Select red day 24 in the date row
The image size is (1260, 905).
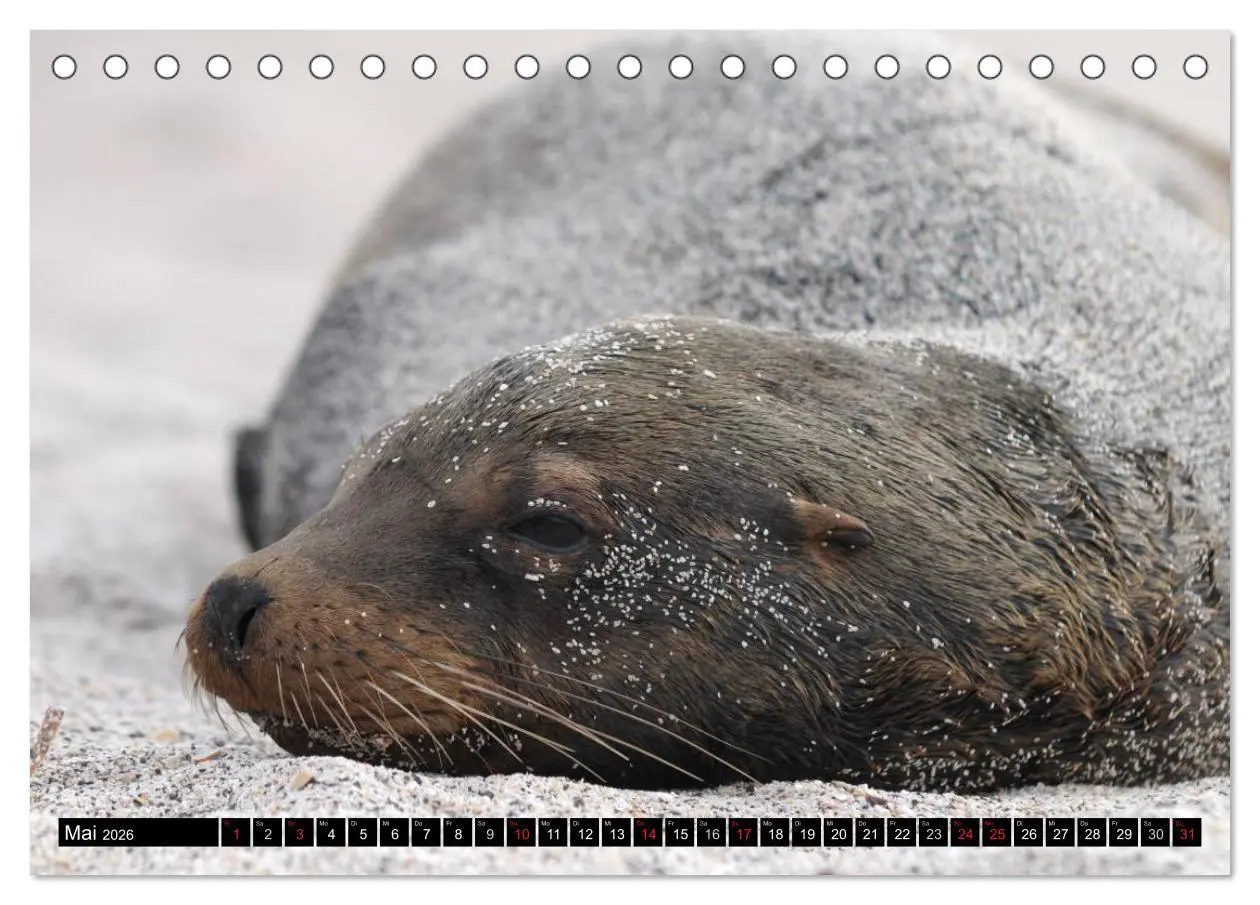pos(966,832)
